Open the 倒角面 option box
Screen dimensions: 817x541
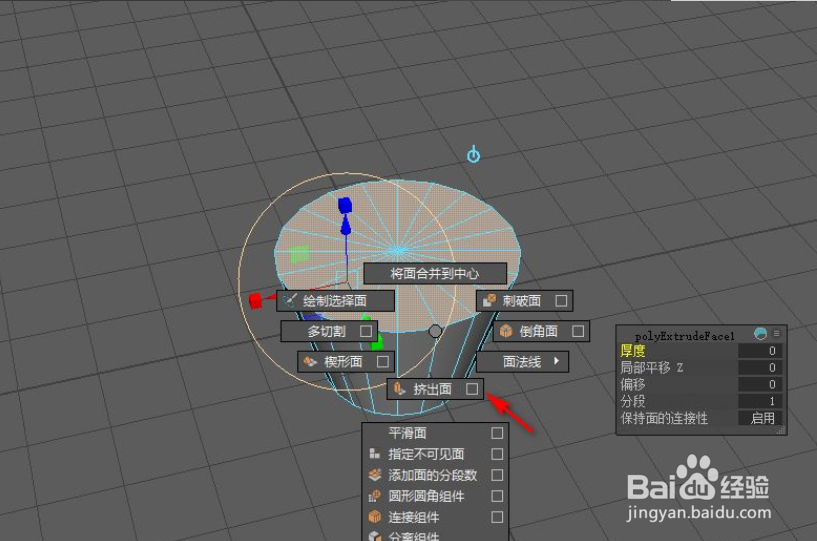578,331
